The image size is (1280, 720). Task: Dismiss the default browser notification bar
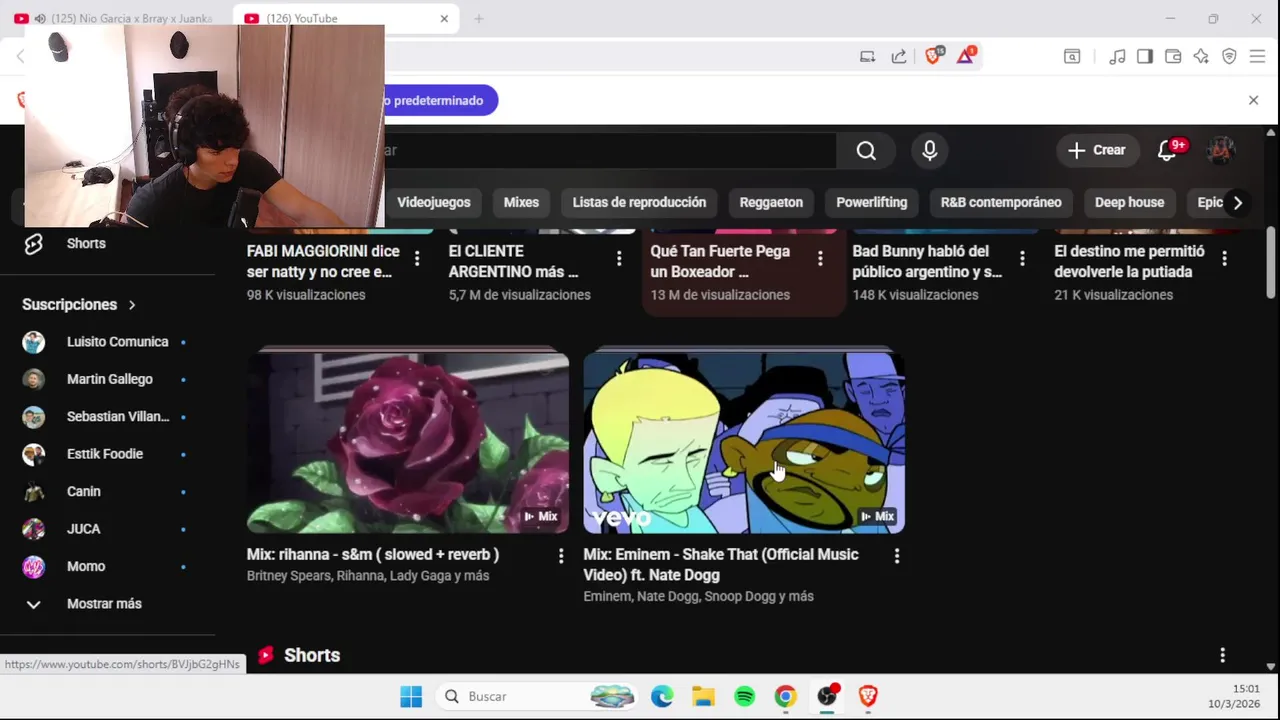(1253, 100)
